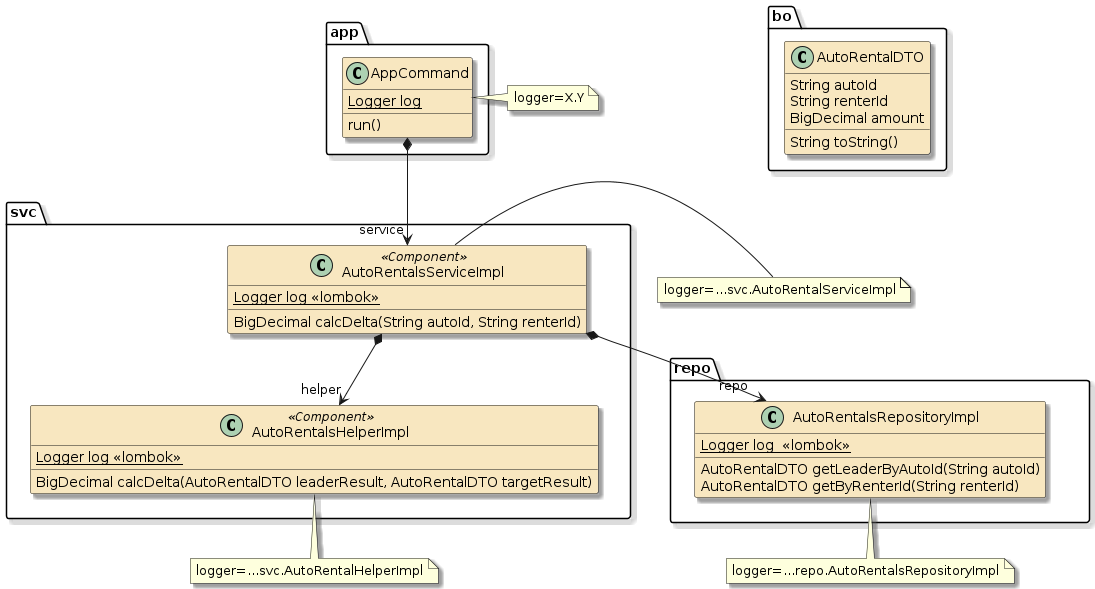Click the composition diamond toward the helper class

point(378,340)
